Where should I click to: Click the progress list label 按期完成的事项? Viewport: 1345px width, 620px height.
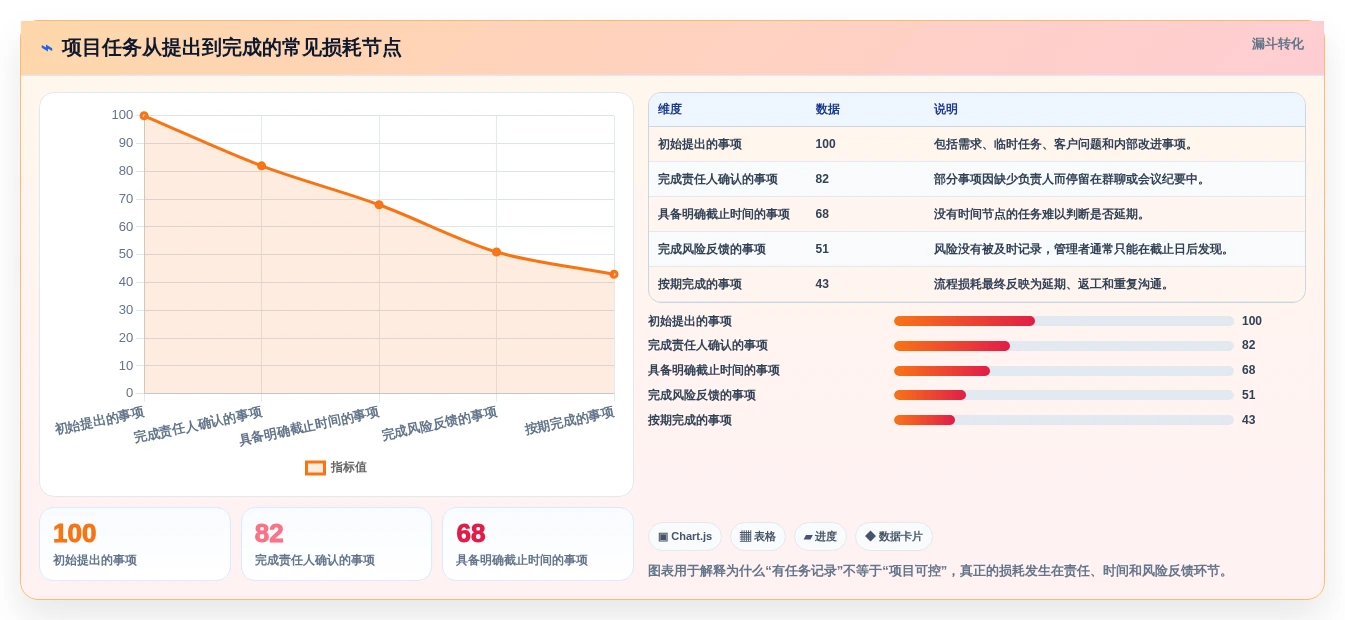(x=690, y=420)
